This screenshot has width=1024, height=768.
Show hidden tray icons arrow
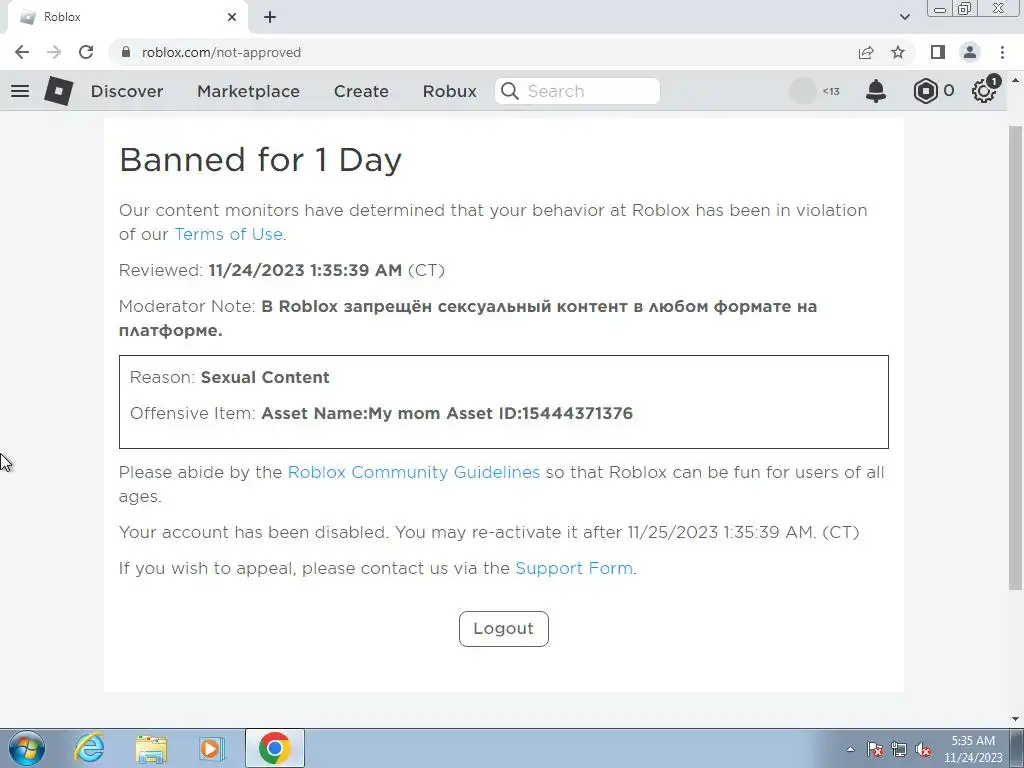[x=850, y=749]
